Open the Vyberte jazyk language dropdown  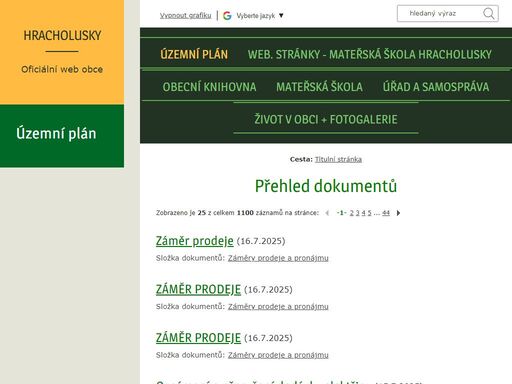(x=260, y=16)
